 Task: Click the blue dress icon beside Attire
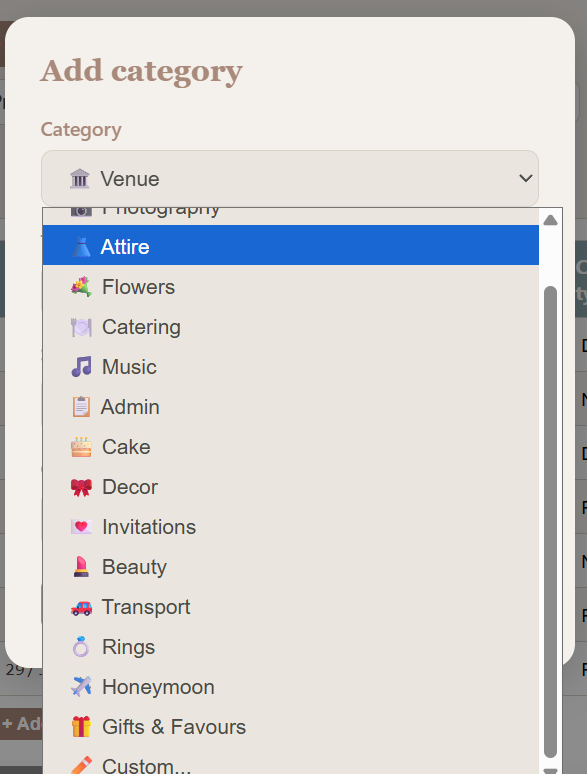tap(81, 246)
